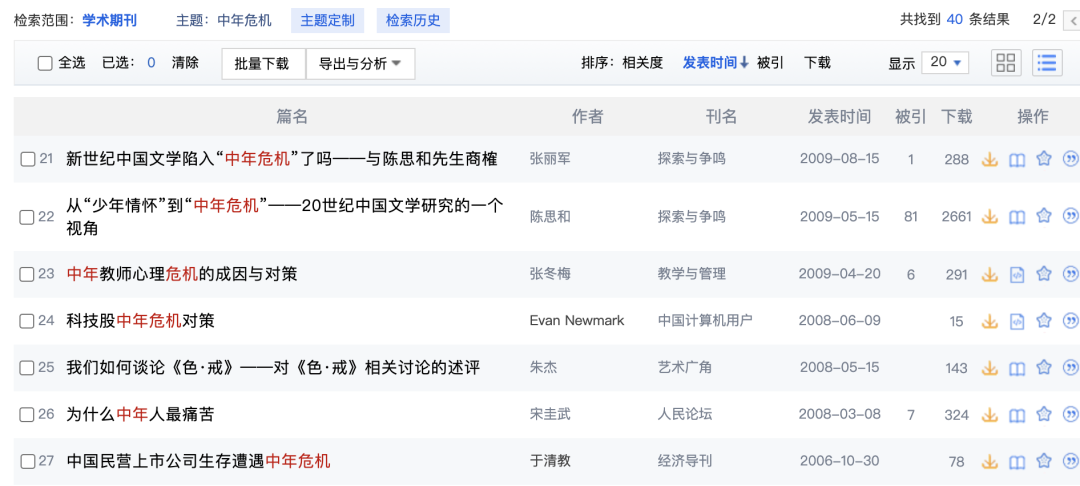Open HTML reading for 张冬梅 article
Image resolution: width=1080 pixels, height=486 pixels.
click(x=1017, y=275)
